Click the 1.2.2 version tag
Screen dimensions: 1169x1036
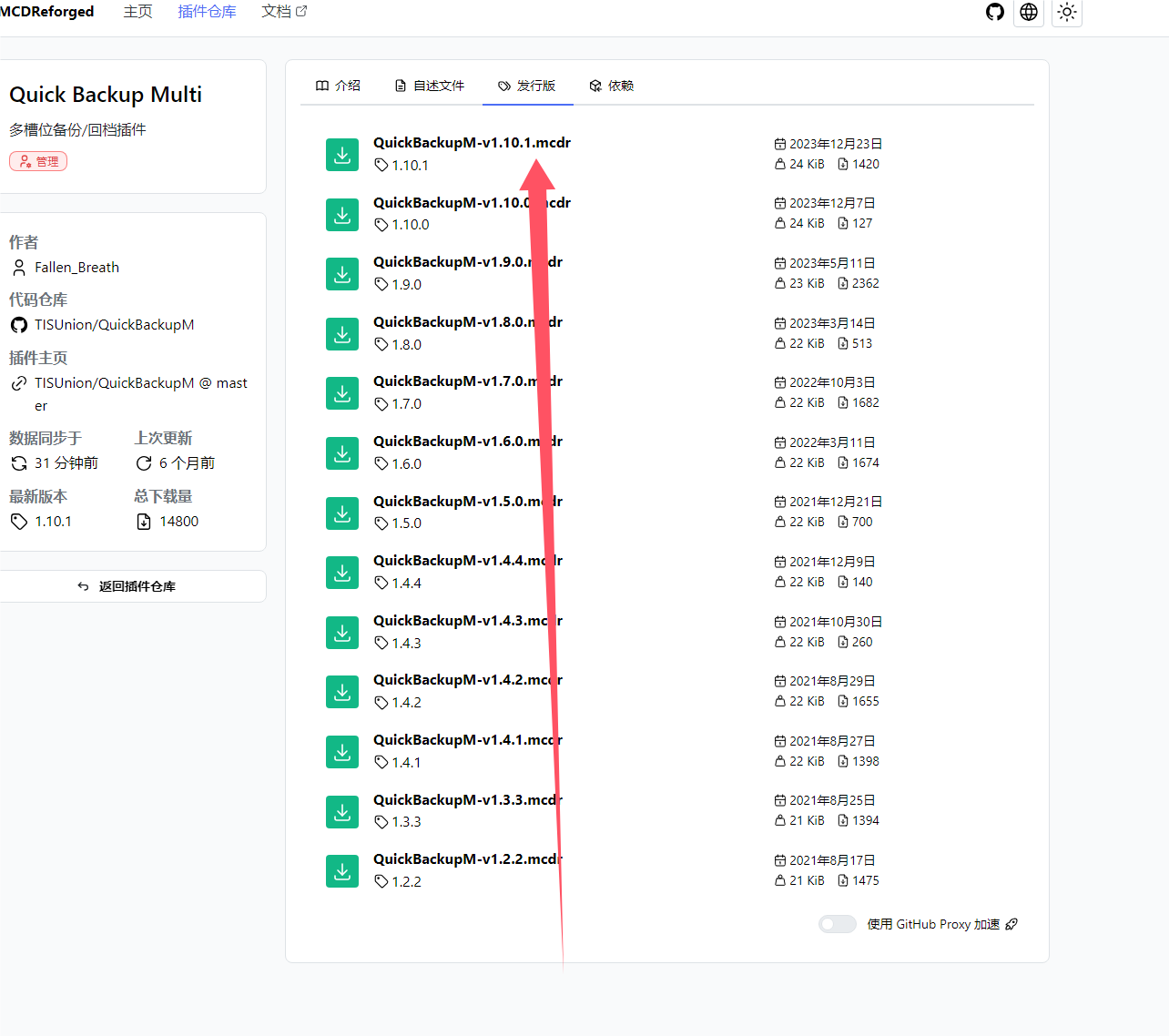(398, 881)
